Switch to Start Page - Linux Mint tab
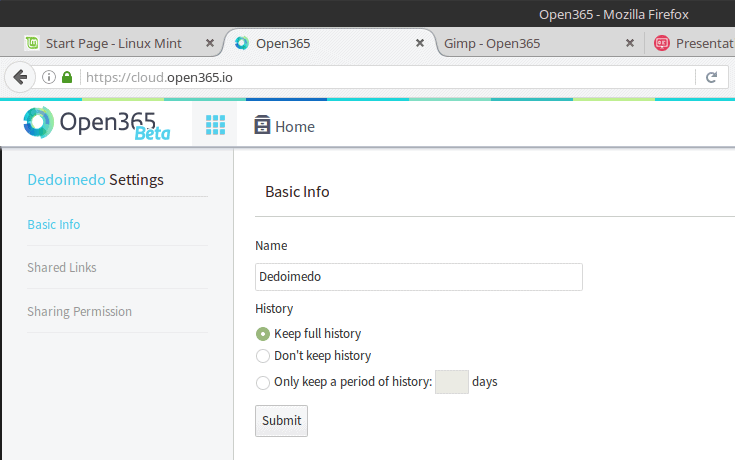Viewport: 735px width, 460px height. 113,44
